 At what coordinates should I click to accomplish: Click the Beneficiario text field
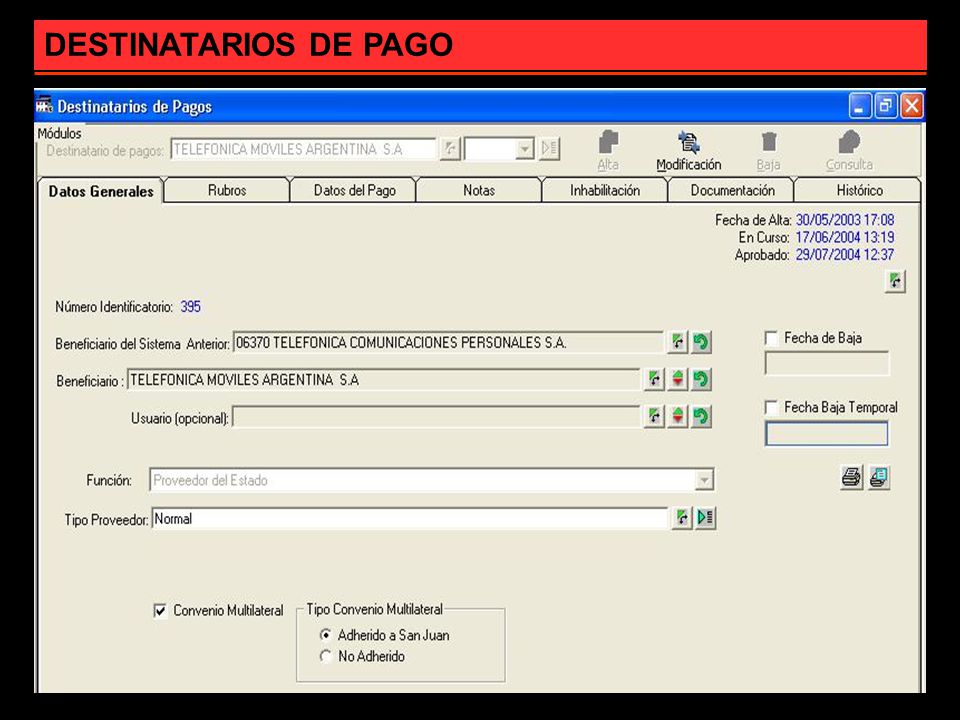click(x=383, y=380)
